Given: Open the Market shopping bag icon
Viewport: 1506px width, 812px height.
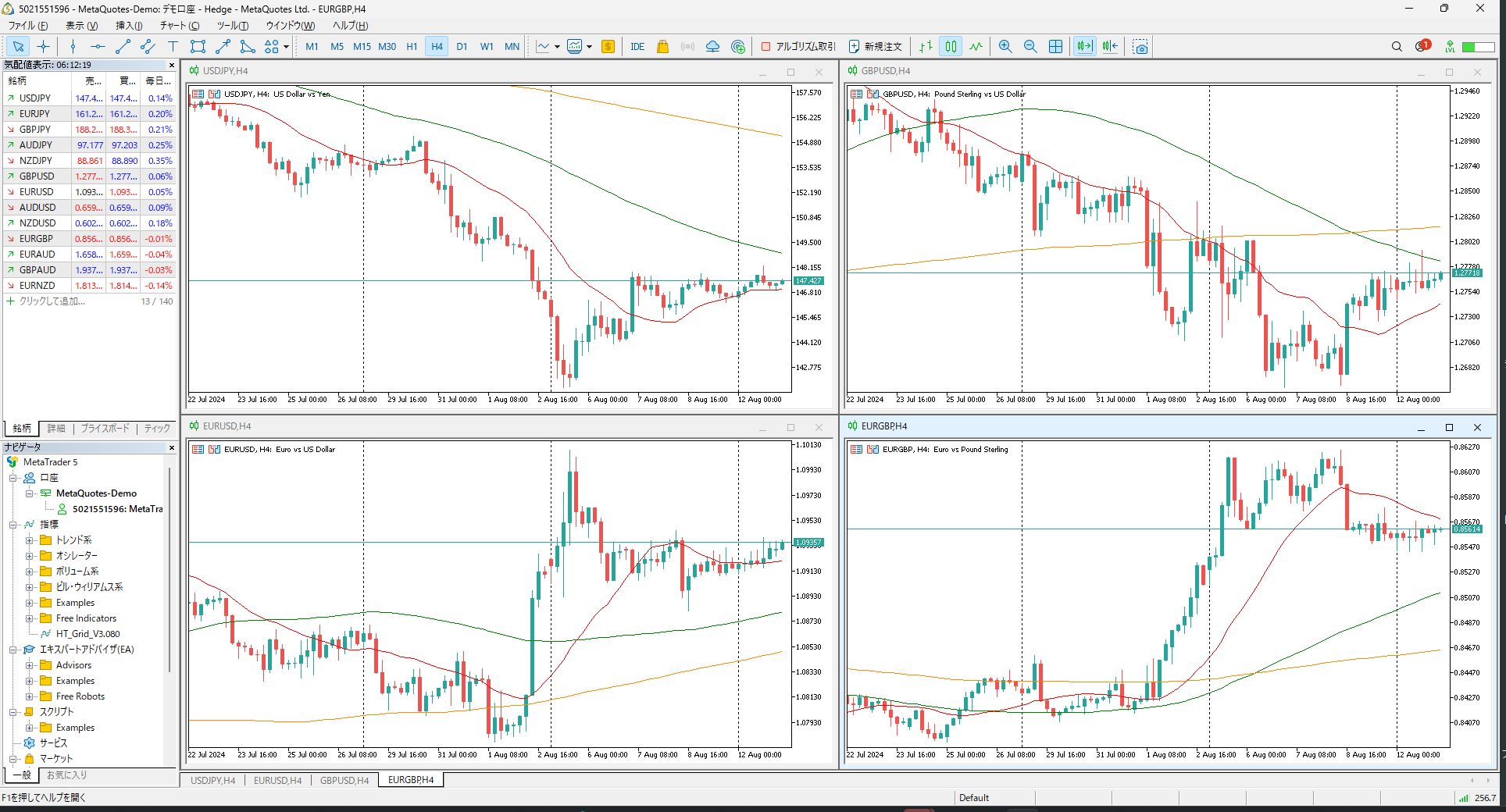Looking at the screenshot, I should pos(662,47).
